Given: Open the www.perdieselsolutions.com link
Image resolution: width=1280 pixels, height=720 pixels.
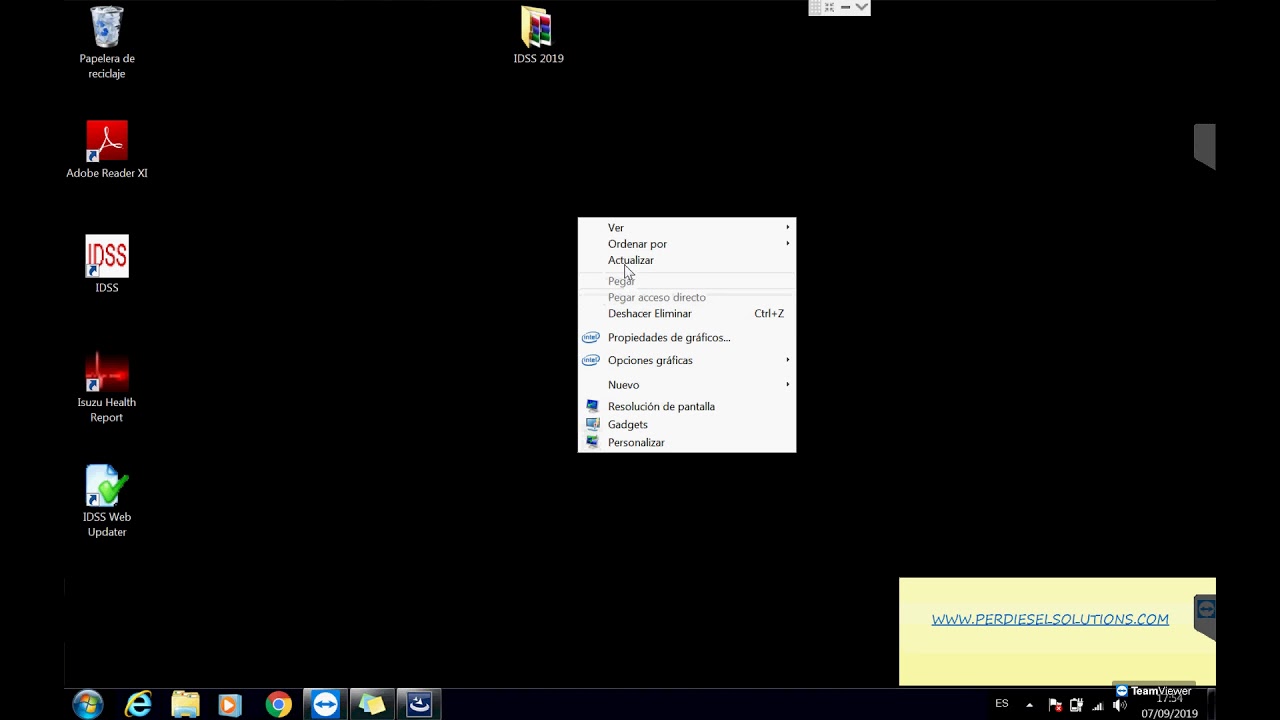Looking at the screenshot, I should [1050, 619].
